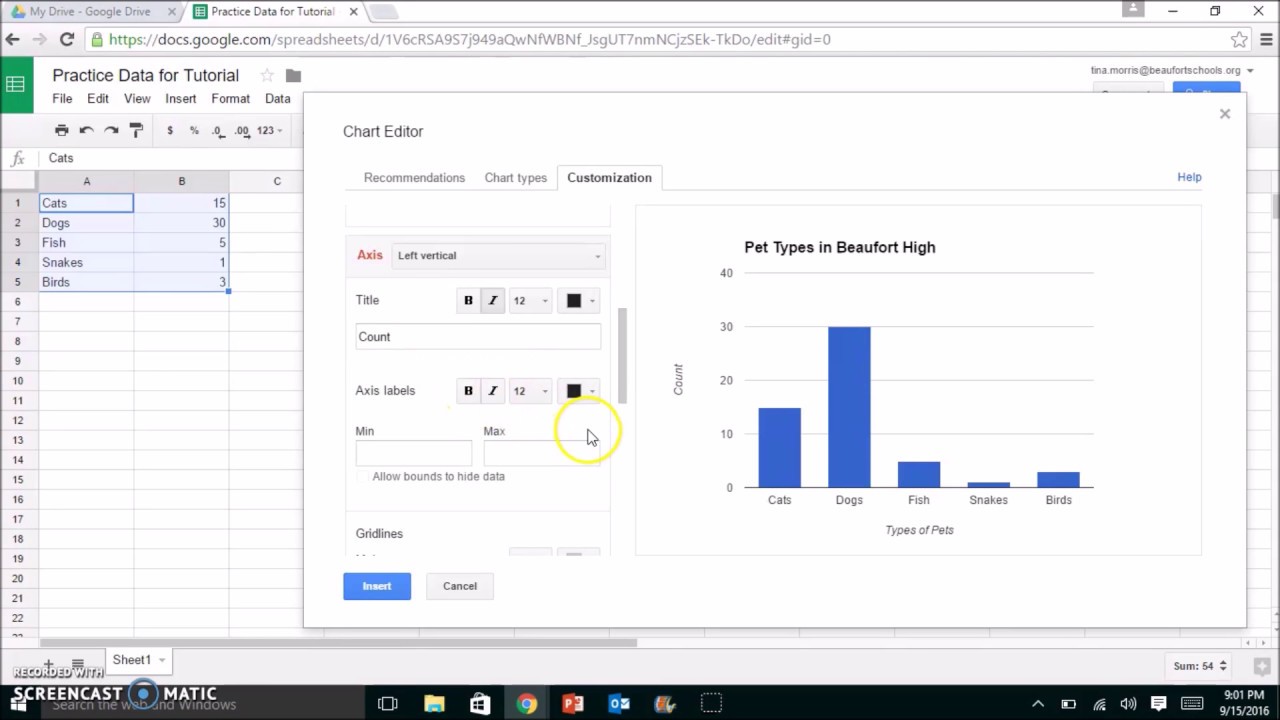The height and width of the screenshot is (720, 1280).
Task: Go back with the browser back arrow
Action: [x=13, y=40]
